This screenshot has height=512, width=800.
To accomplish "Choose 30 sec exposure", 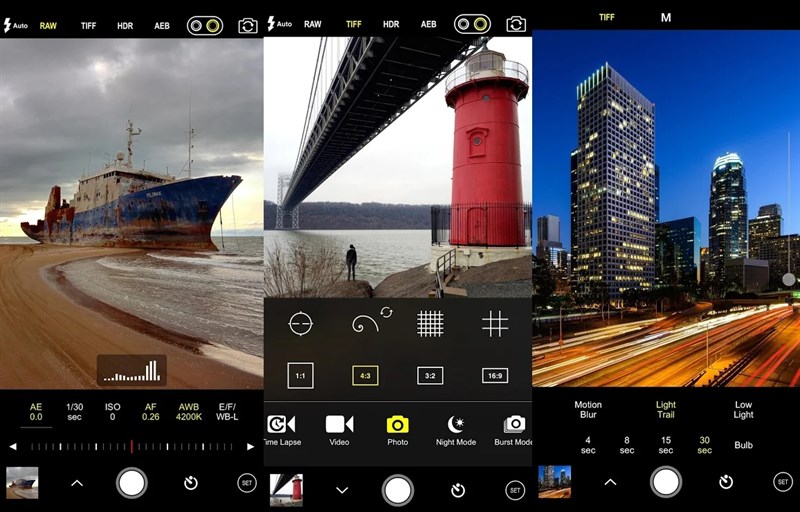I will [x=705, y=445].
